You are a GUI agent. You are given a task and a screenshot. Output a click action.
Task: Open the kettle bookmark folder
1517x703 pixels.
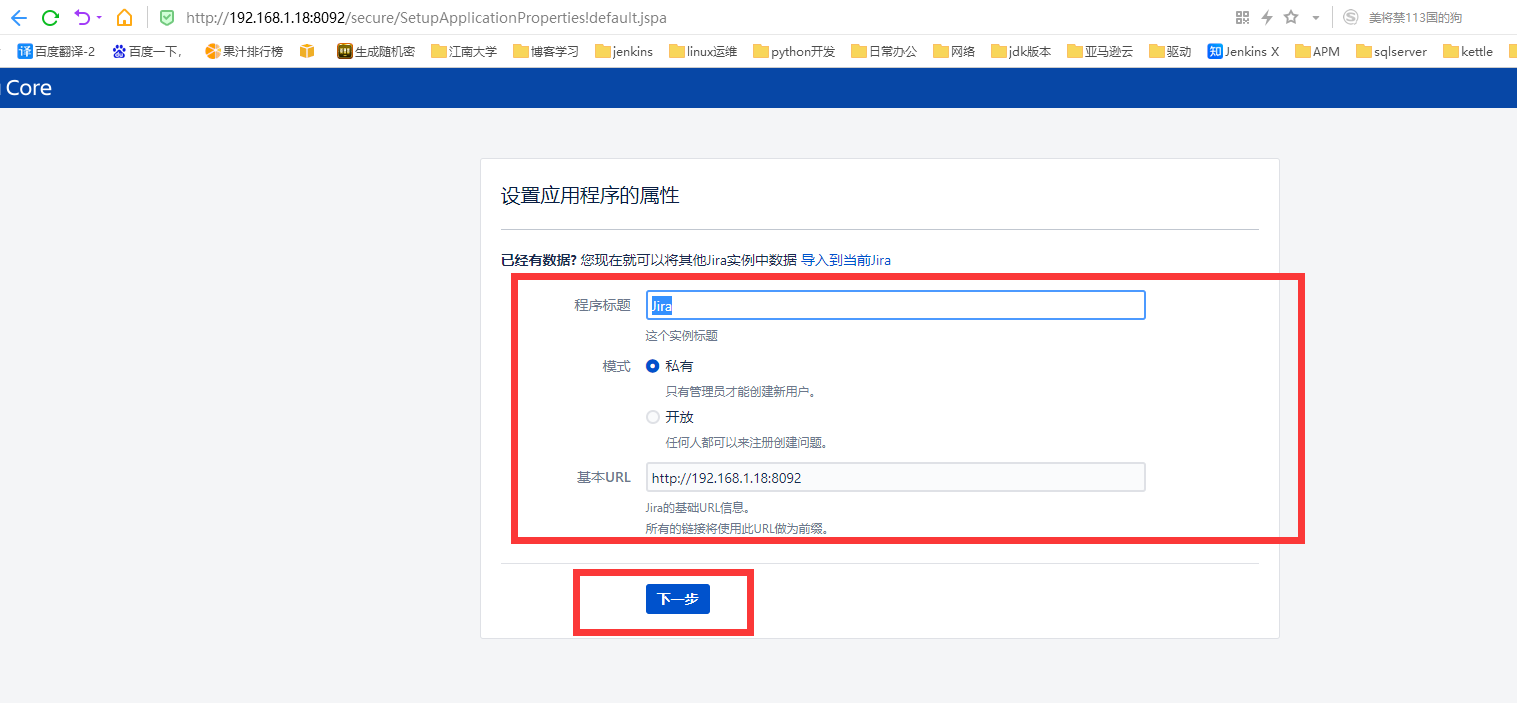tap(1468, 51)
